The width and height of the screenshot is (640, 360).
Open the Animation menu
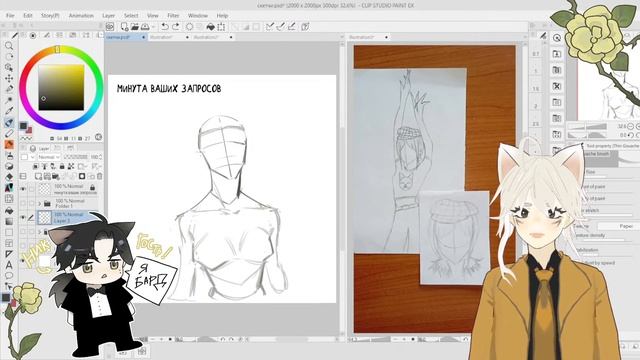(81, 16)
